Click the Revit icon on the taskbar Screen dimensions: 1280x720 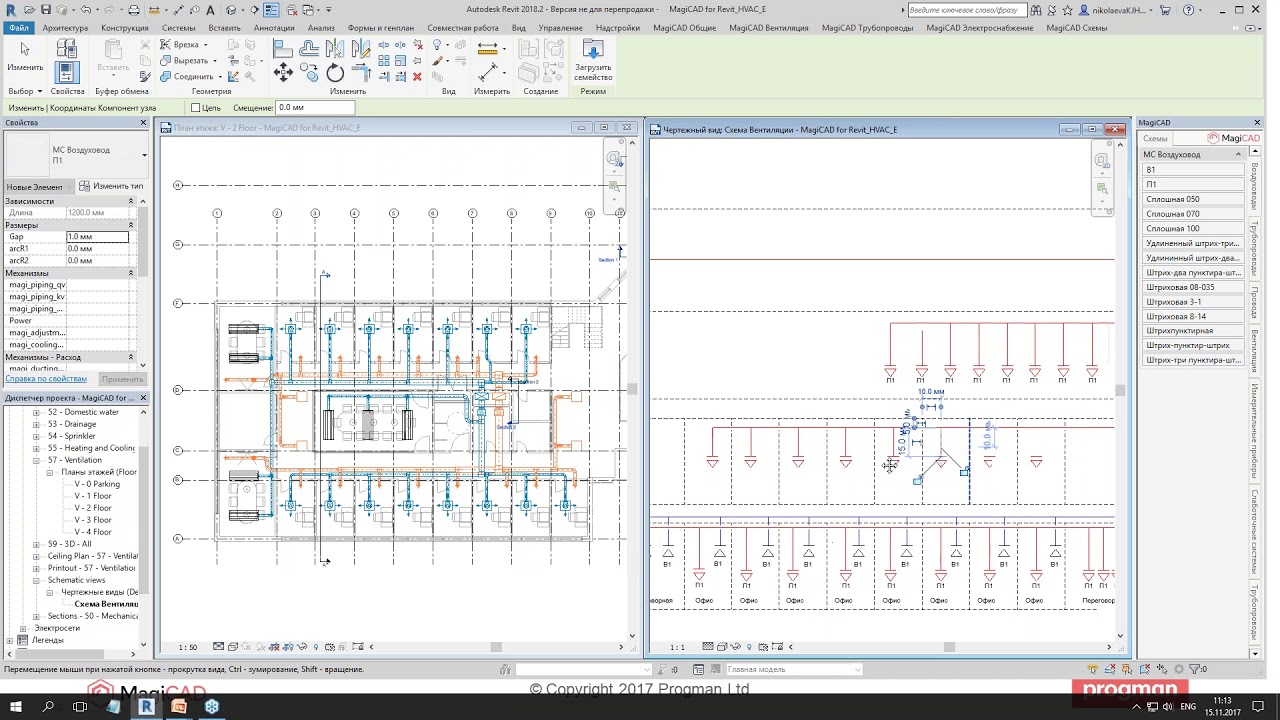coord(146,707)
